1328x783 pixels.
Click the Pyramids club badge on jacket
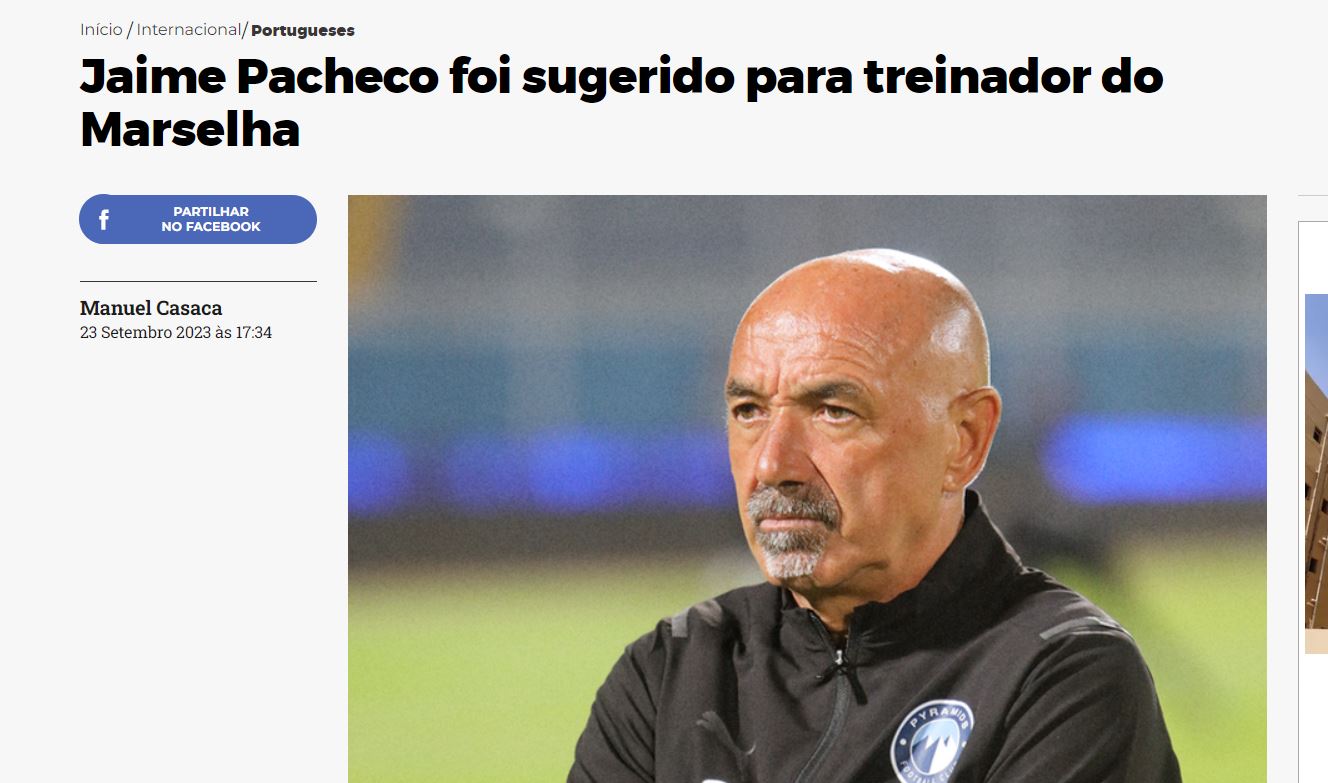pos(932,740)
